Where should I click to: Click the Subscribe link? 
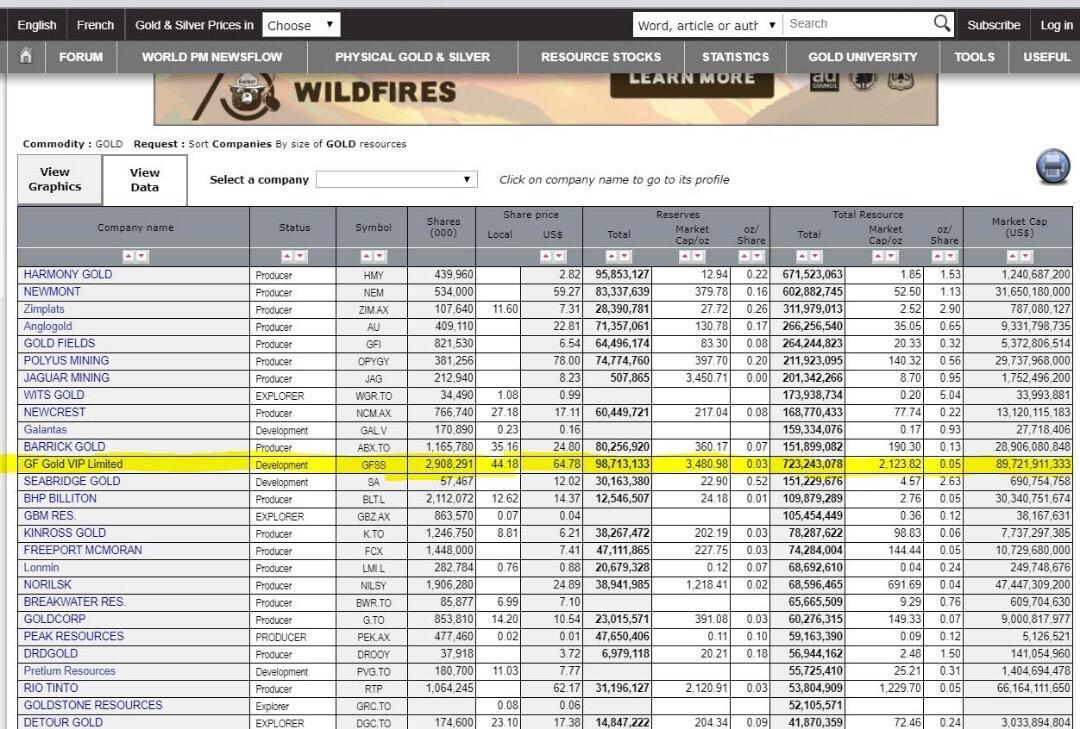993,25
